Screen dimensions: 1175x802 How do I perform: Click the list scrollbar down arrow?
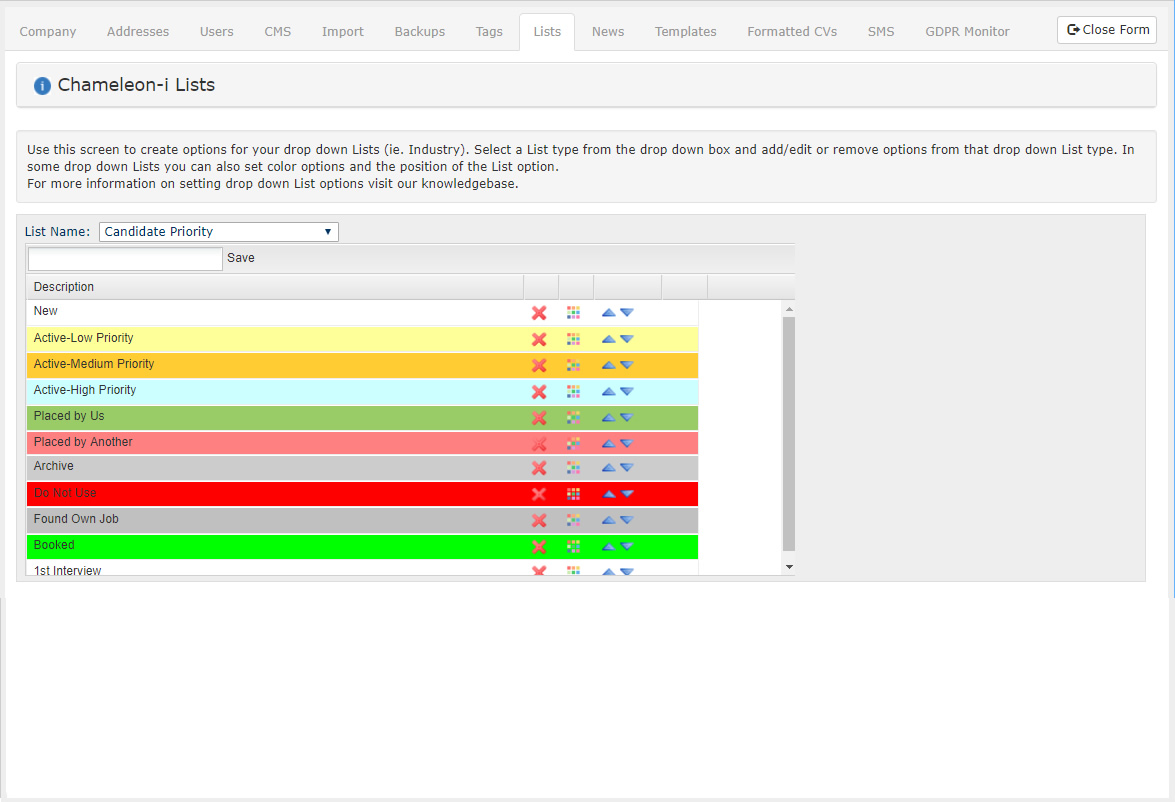pyautogui.click(x=789, y=567)
